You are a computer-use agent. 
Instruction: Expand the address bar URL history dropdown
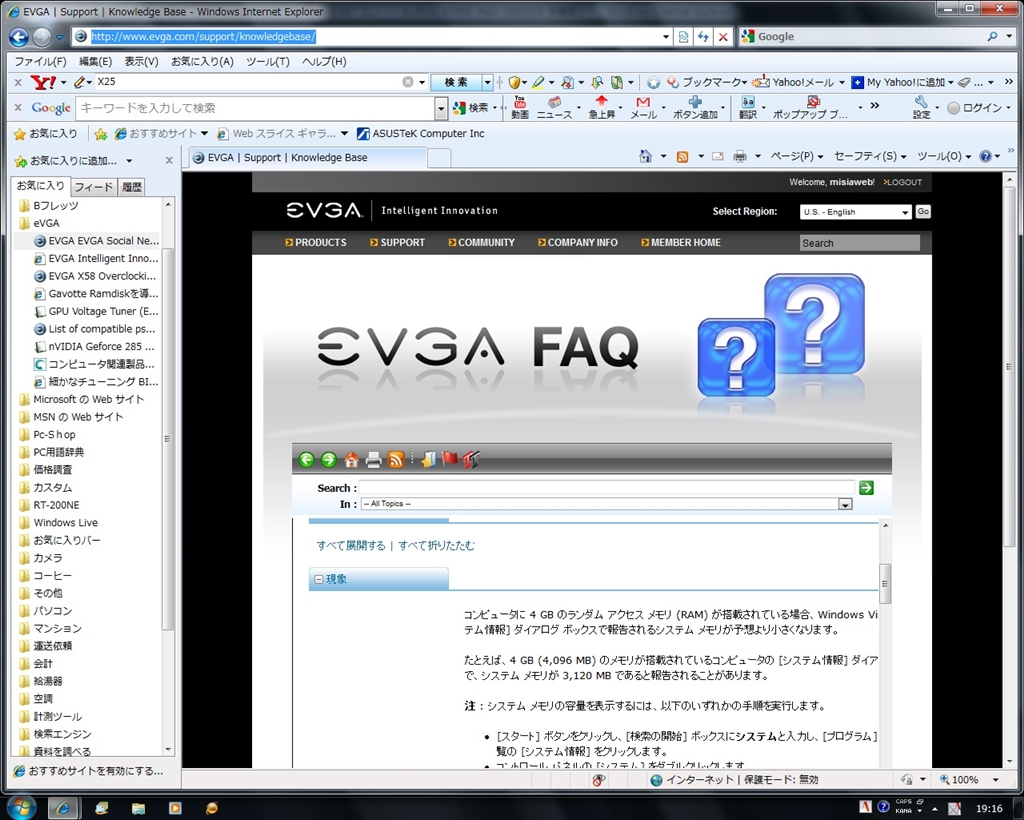(665, 37)
